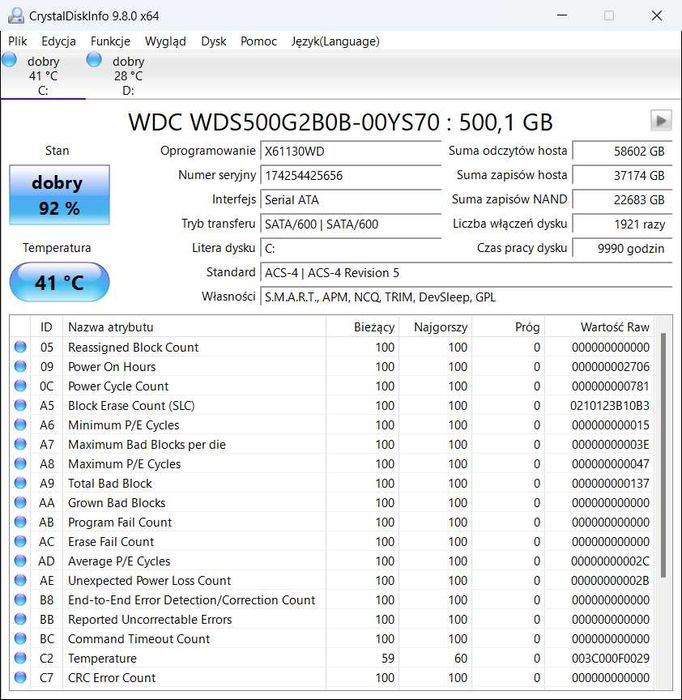Click NAND writes value 22683 GB
The height and width of the screenshot is (700, 682).
pos(622,200)
